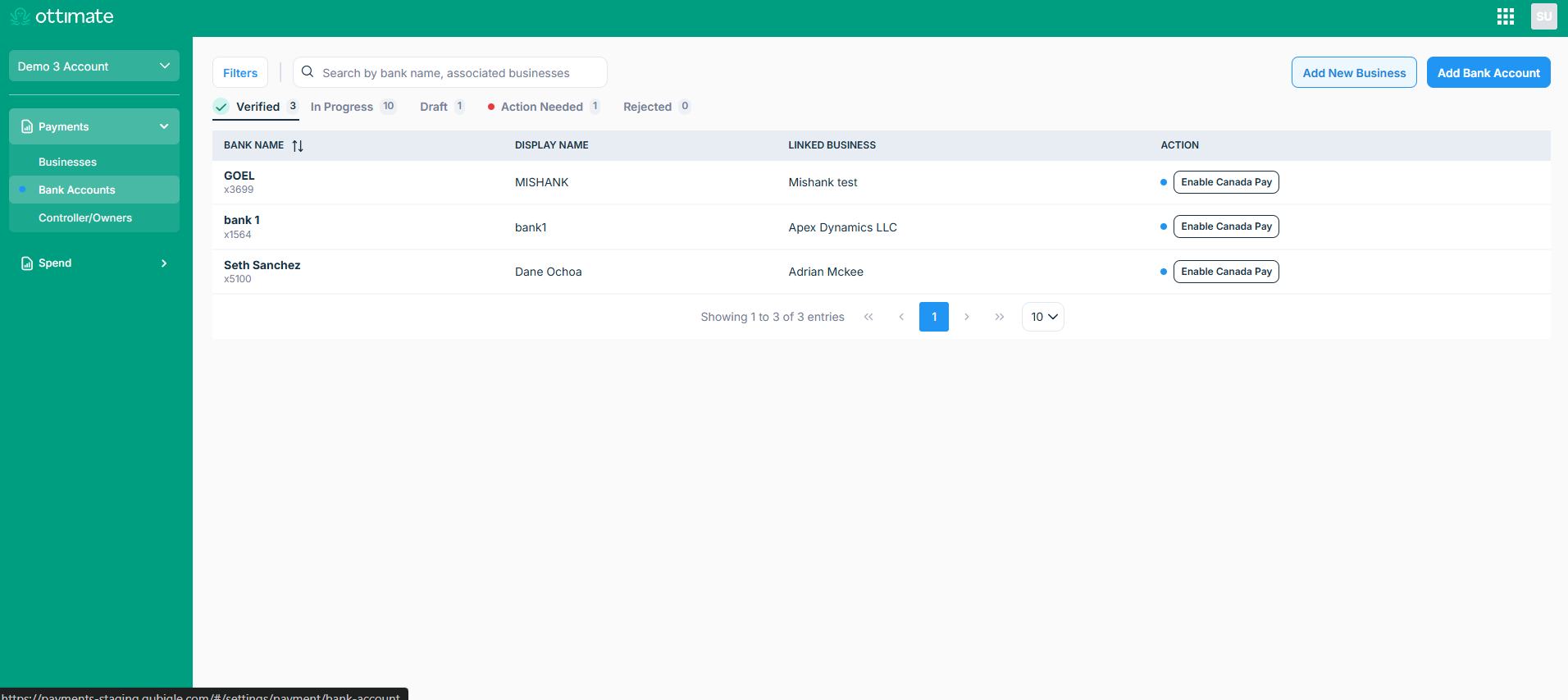Expand the Spend sidebar section
Image resolution: width=1568 pixels, height=700 pixels.
pos(164,263)
